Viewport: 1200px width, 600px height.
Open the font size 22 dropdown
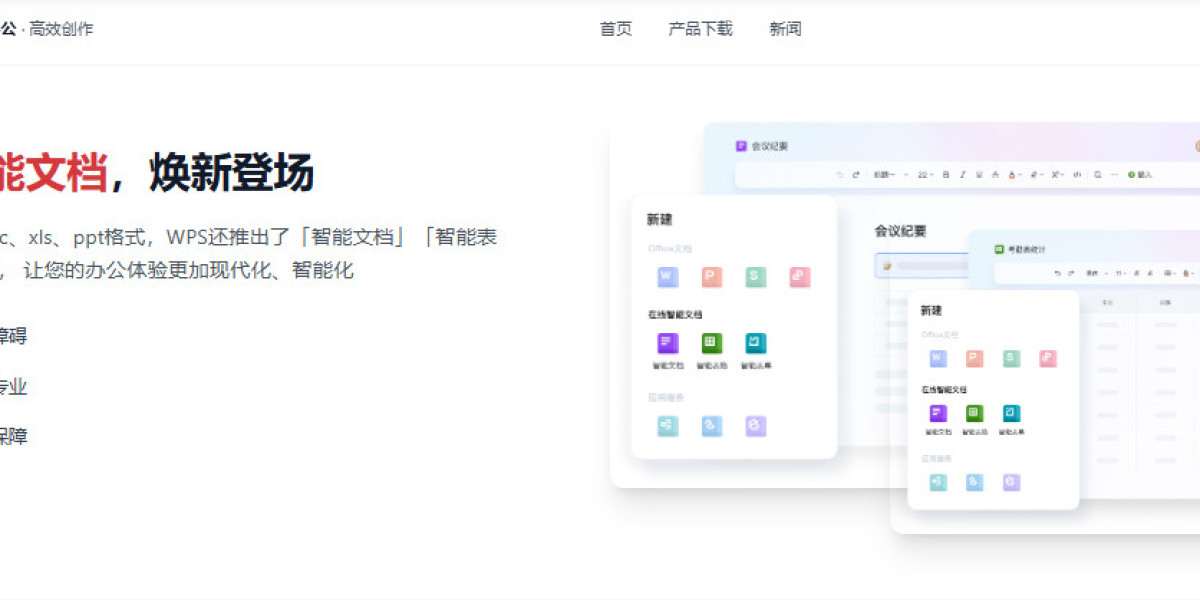925,174
